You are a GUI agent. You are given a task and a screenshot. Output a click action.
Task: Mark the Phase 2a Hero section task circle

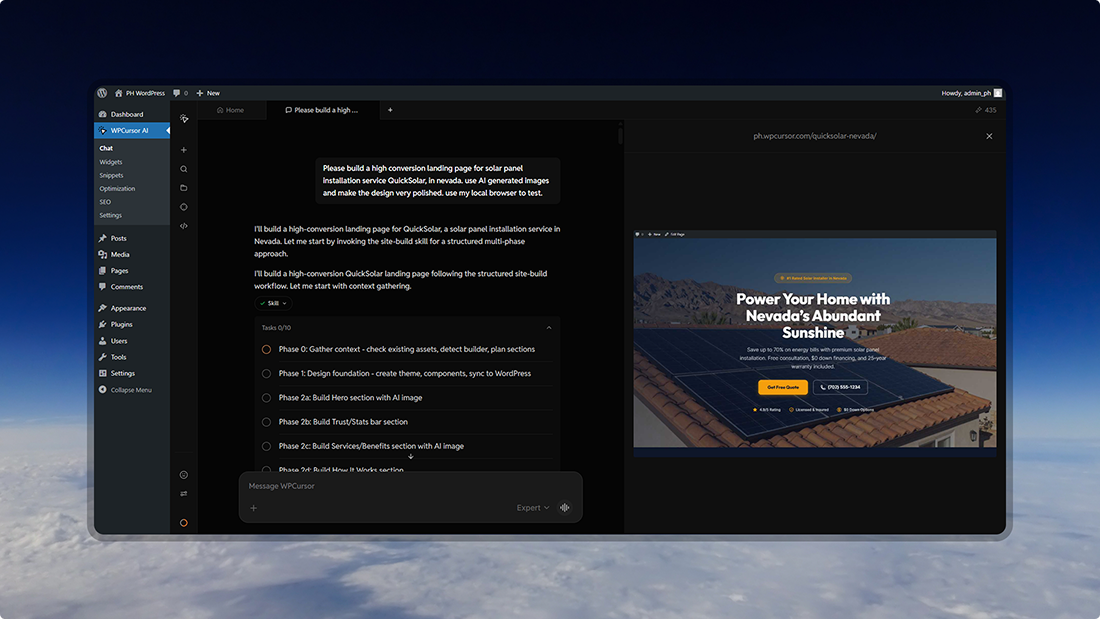tap(266, 397)
